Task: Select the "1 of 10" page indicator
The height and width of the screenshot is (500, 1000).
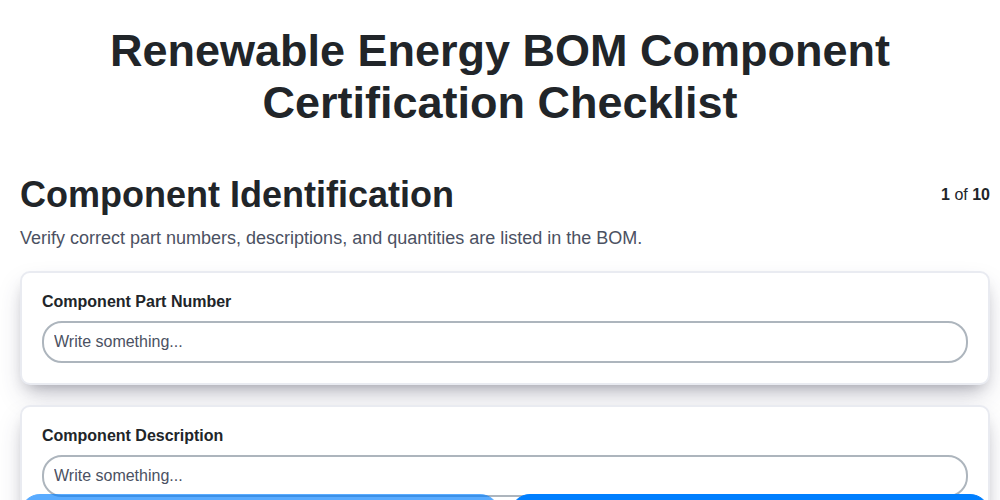Action: (965, 194)
